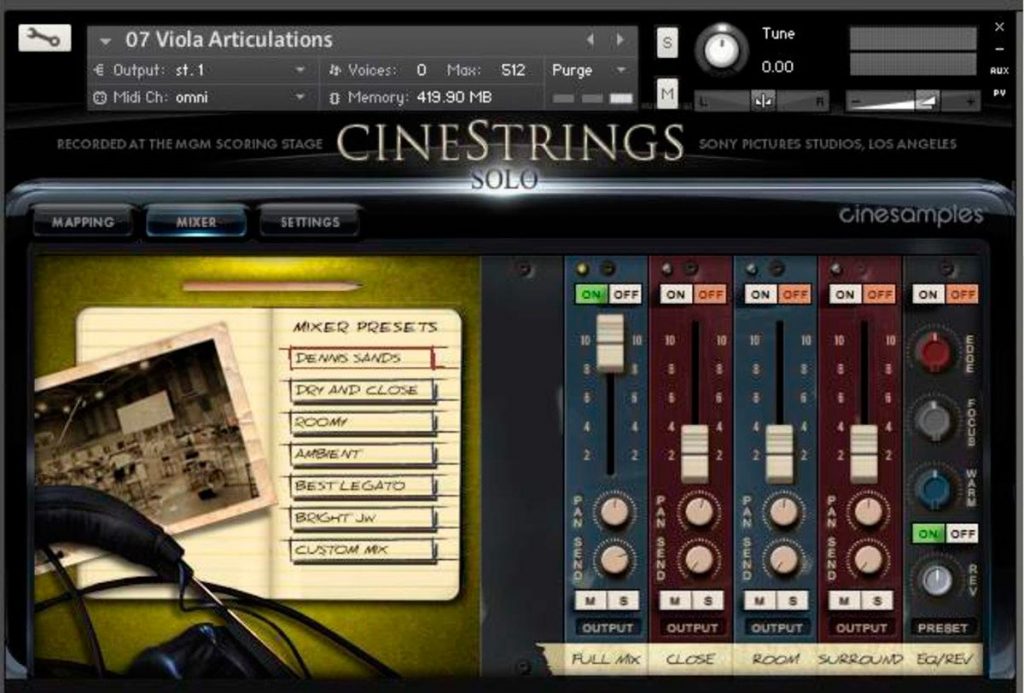This screenshot has height=693, width=1024.
Task: Turn the Close channel ON
Action: tap(676, 295)
